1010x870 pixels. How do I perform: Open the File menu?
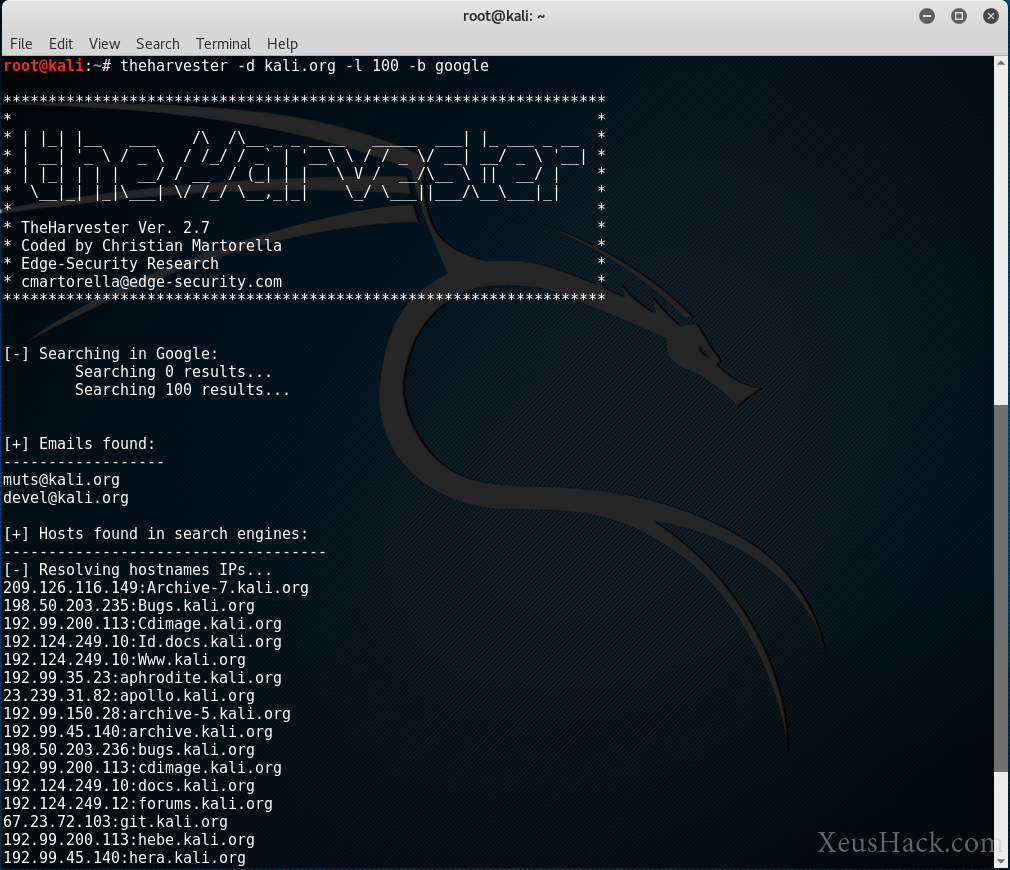pyautogui.click(x=21, y=44)
